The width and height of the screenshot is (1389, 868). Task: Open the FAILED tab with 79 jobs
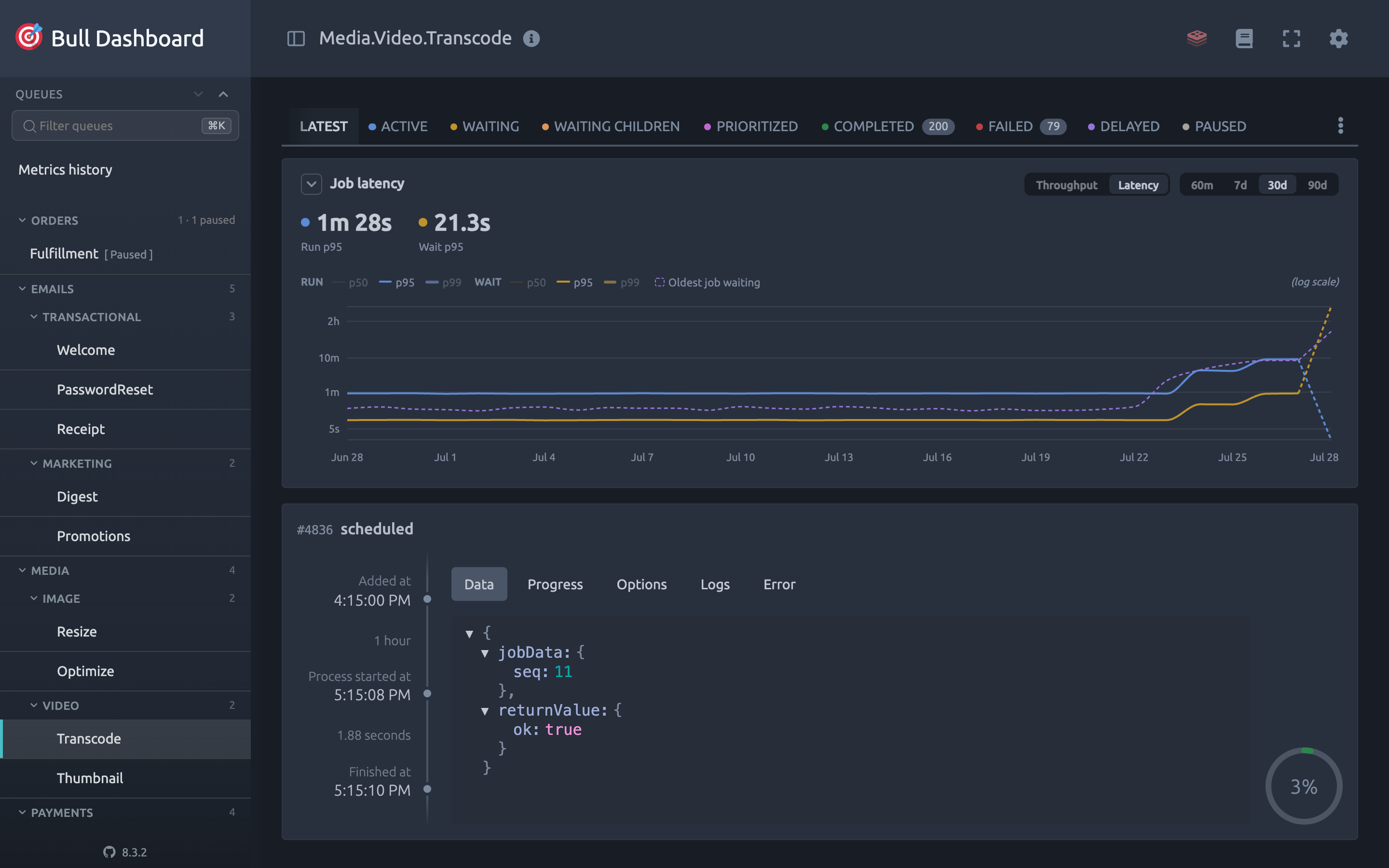coord(1021,126)
